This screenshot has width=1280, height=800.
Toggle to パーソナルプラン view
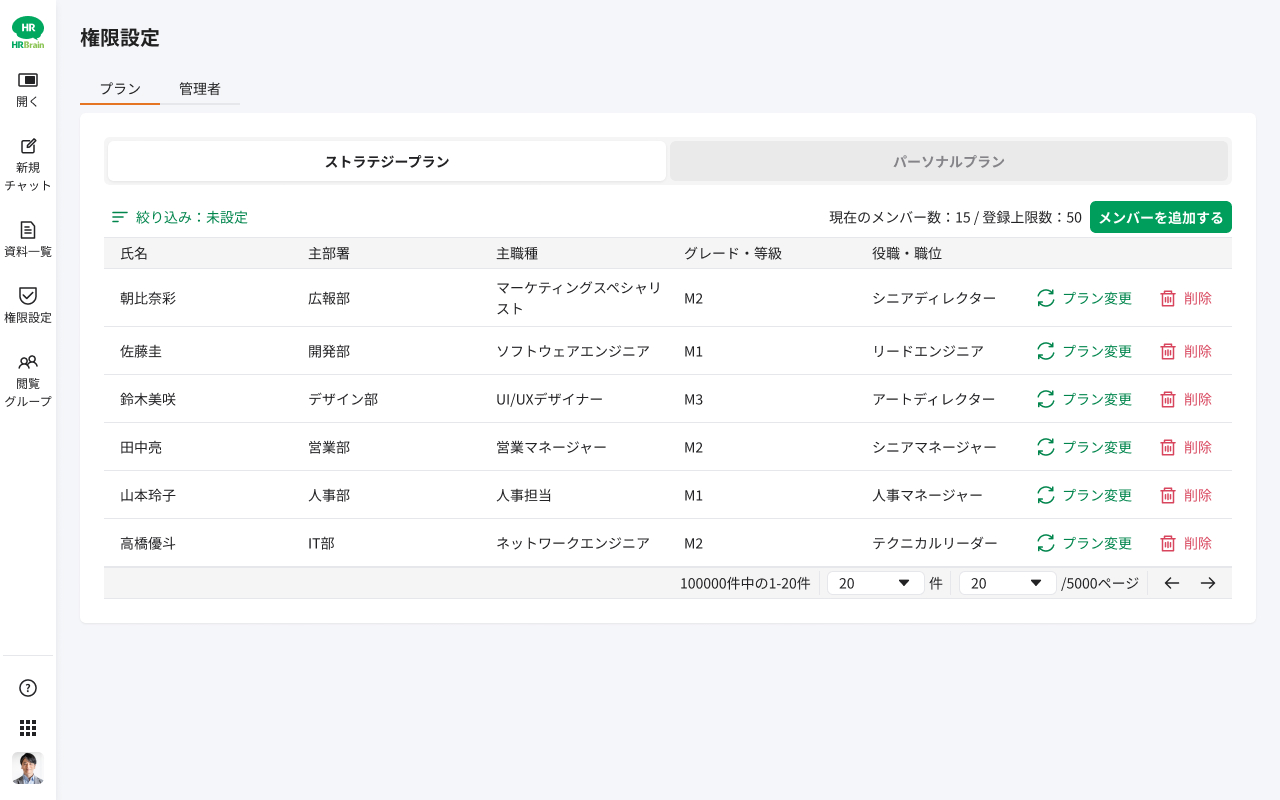[948, 161]
